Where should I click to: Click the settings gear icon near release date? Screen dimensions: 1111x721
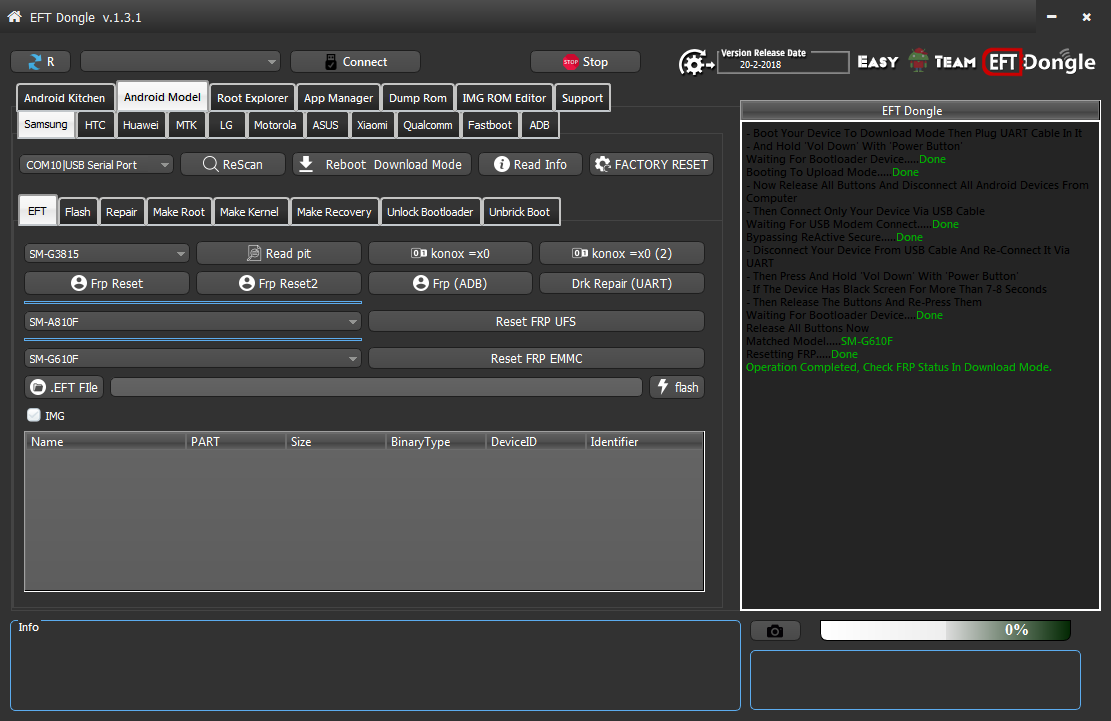point(697,63)
